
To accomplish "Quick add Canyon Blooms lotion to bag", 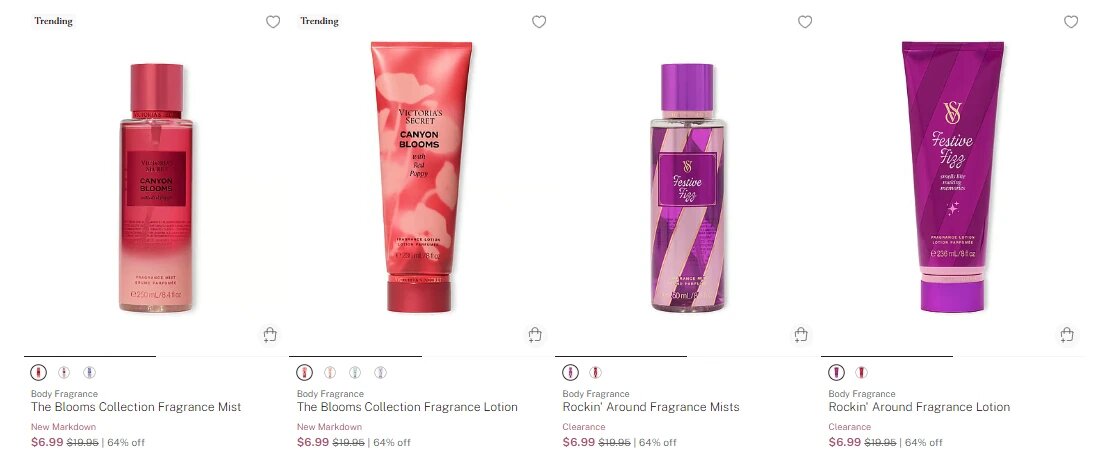I will point(535,335).
